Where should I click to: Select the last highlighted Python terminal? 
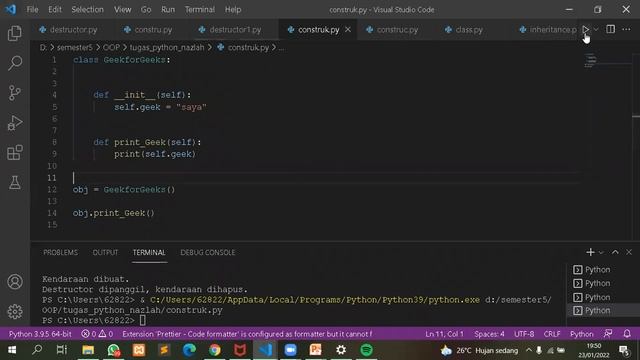(x=603, y=311)
